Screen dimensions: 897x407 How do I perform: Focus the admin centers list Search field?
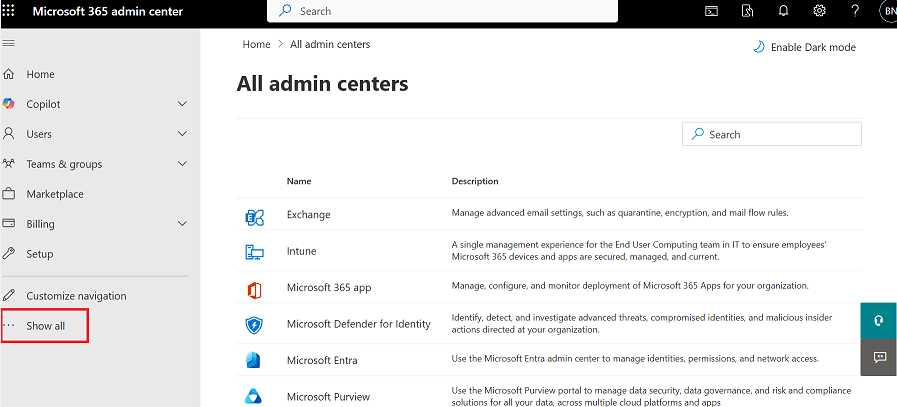click(772, 134)
